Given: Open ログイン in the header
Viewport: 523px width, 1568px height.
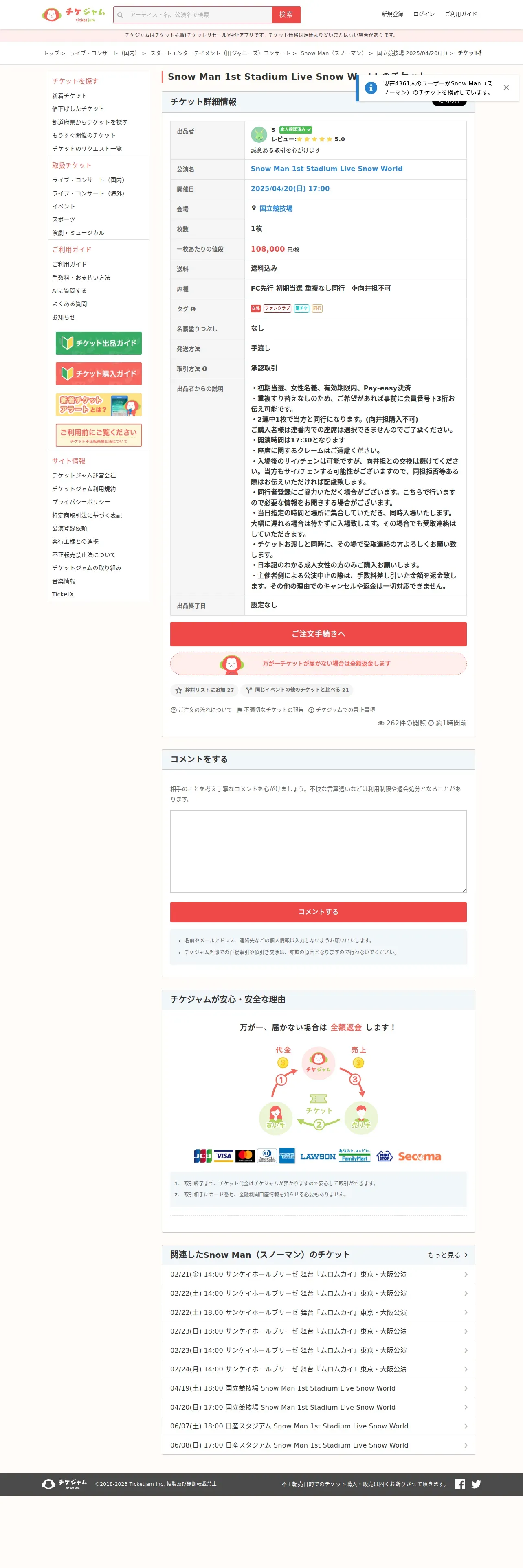Looking at the screenshot, I should pos(424,14).
